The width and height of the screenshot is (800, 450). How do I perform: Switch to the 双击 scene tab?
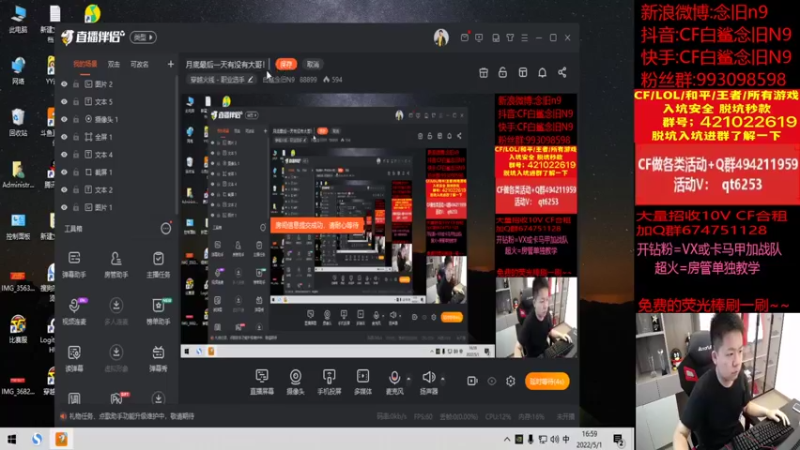coord(114,64)
